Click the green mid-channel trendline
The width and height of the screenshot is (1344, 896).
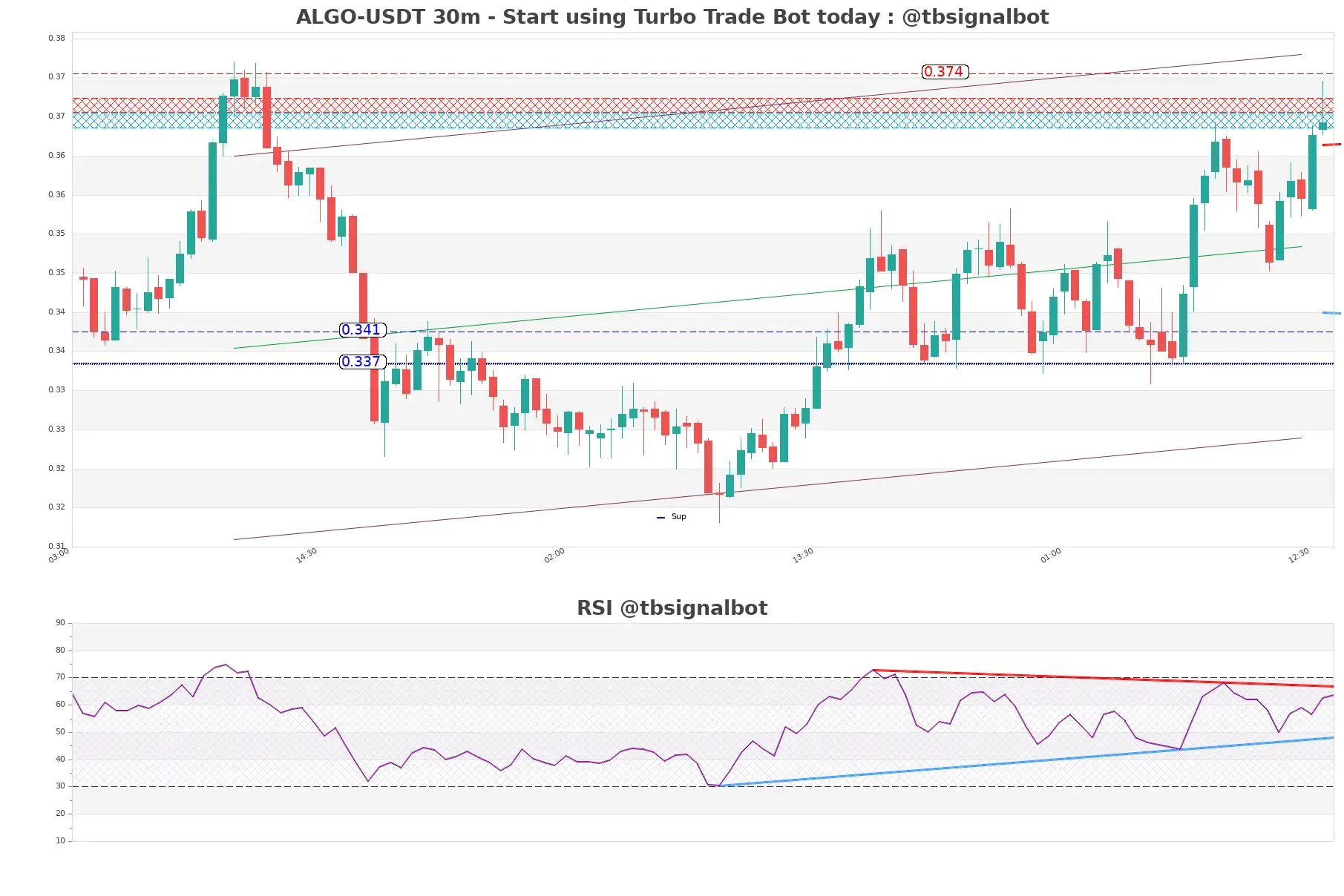point(767,297)
